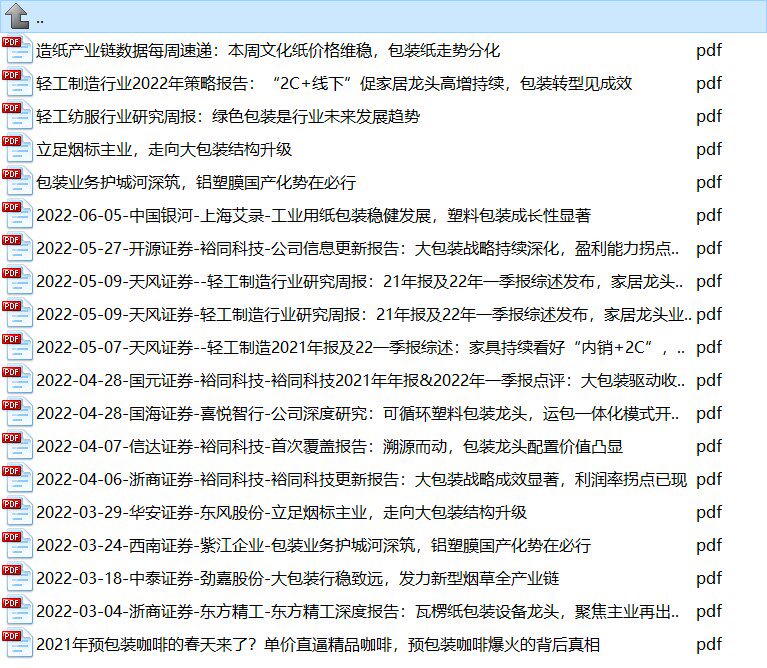Select the '..' parent directory entry
The height and width of the screenshot is (668, 767).
(x=384, y=17)
